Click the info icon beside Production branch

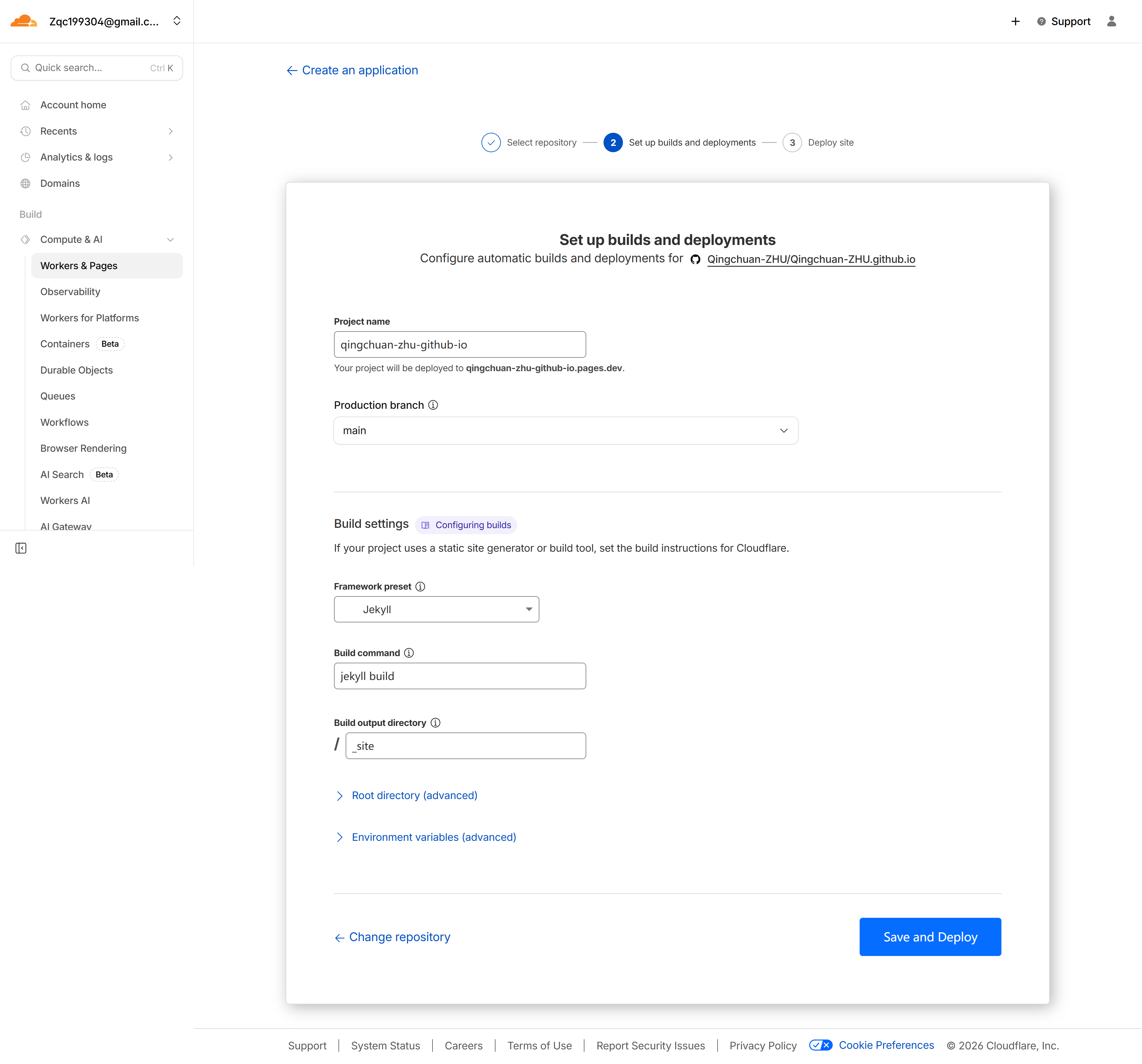(433, 405)
